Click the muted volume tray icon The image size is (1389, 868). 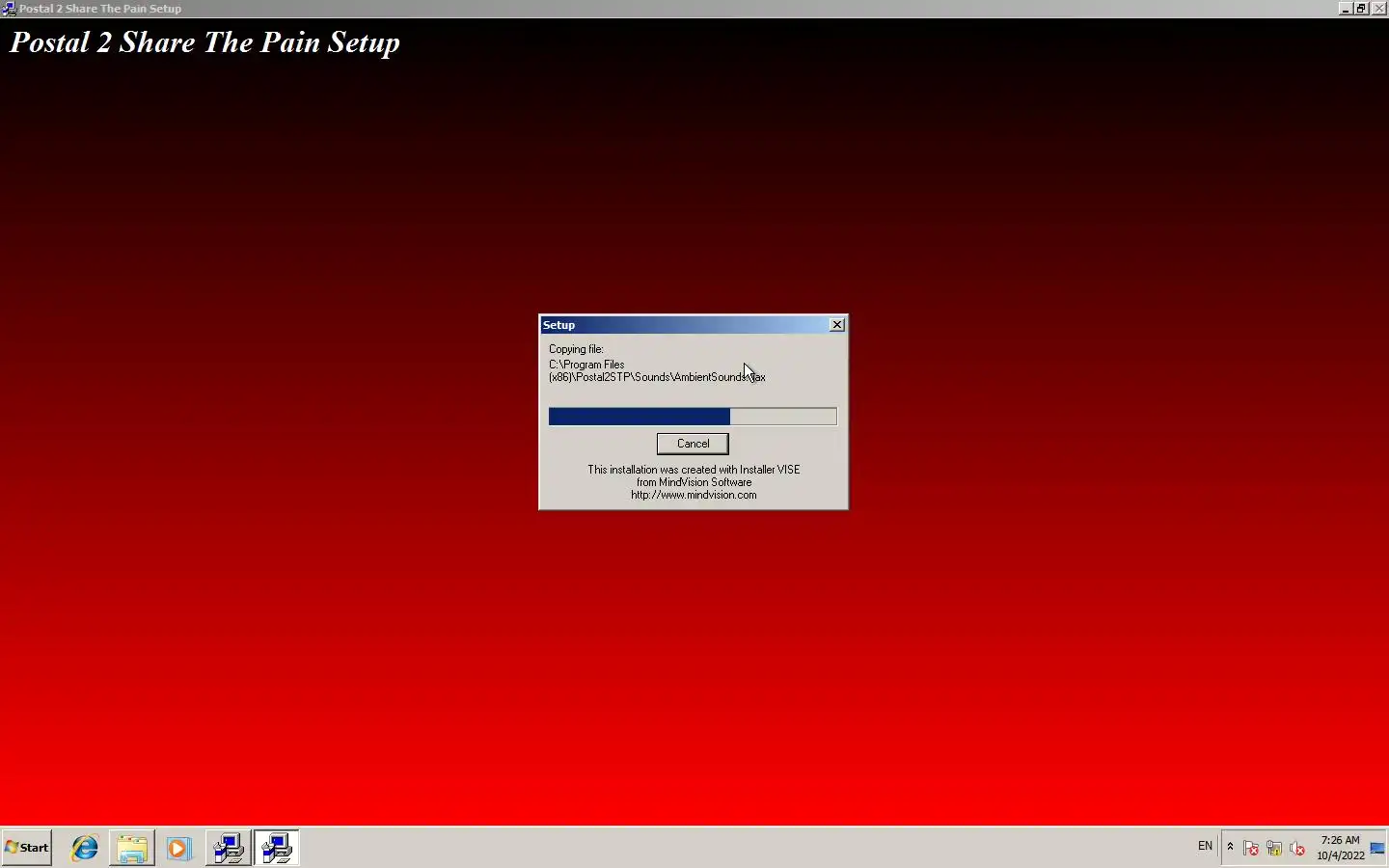pos(1297,849)
